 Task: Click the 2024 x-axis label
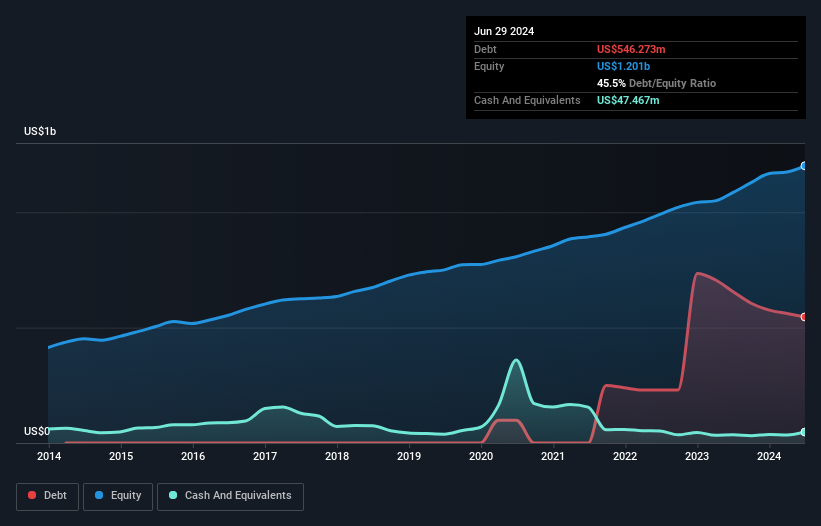(x=769, y=456)
